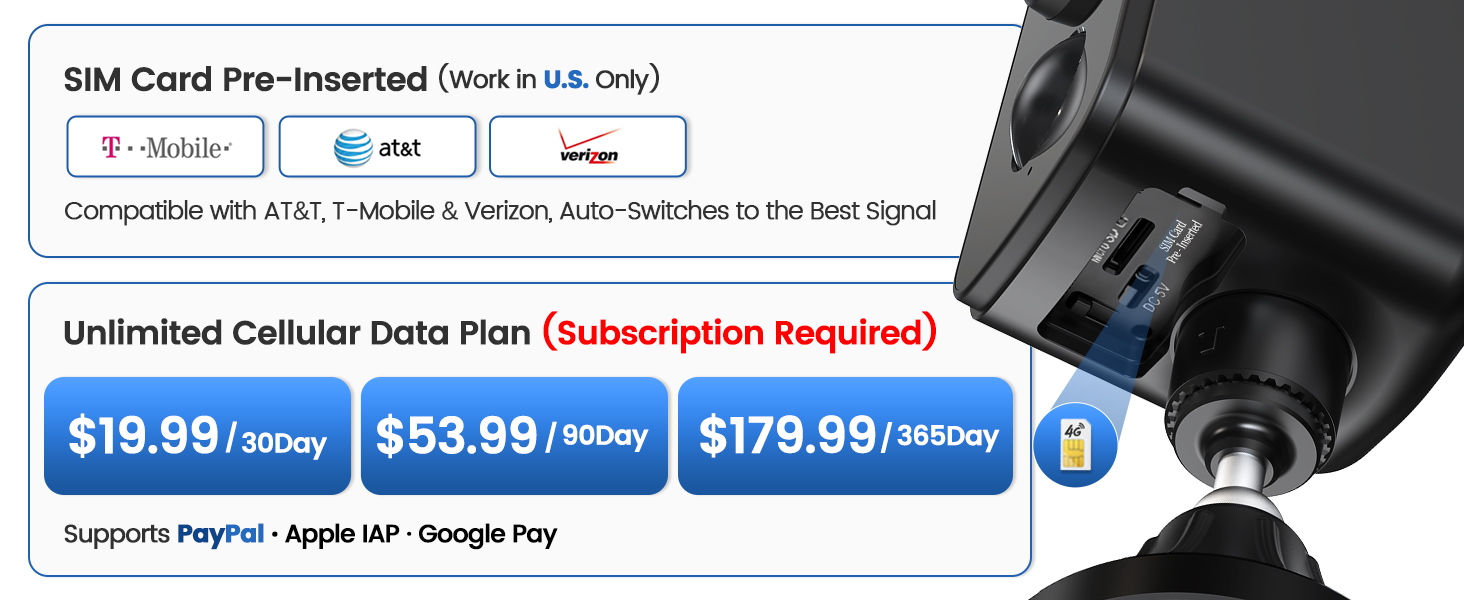This screenshot has height=600, width=1464.
Task: Click the blue U.S. text
Action: pos(565,80)
